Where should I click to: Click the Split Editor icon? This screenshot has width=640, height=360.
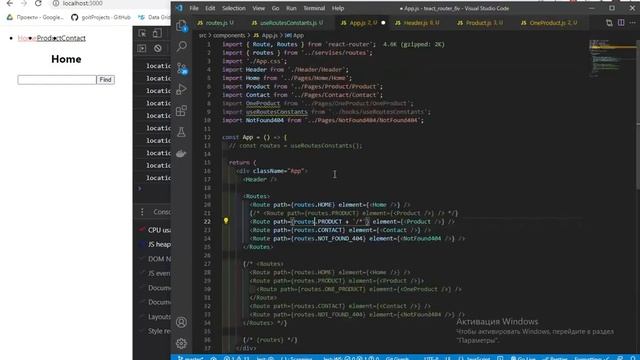[621, 23]
